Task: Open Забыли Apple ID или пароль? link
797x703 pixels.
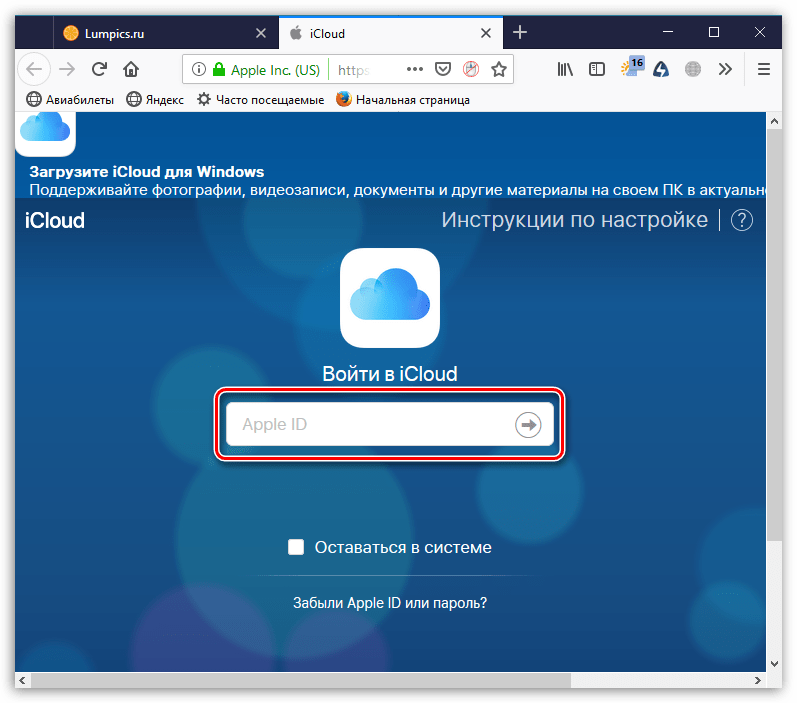Action: tap(390, 603)
